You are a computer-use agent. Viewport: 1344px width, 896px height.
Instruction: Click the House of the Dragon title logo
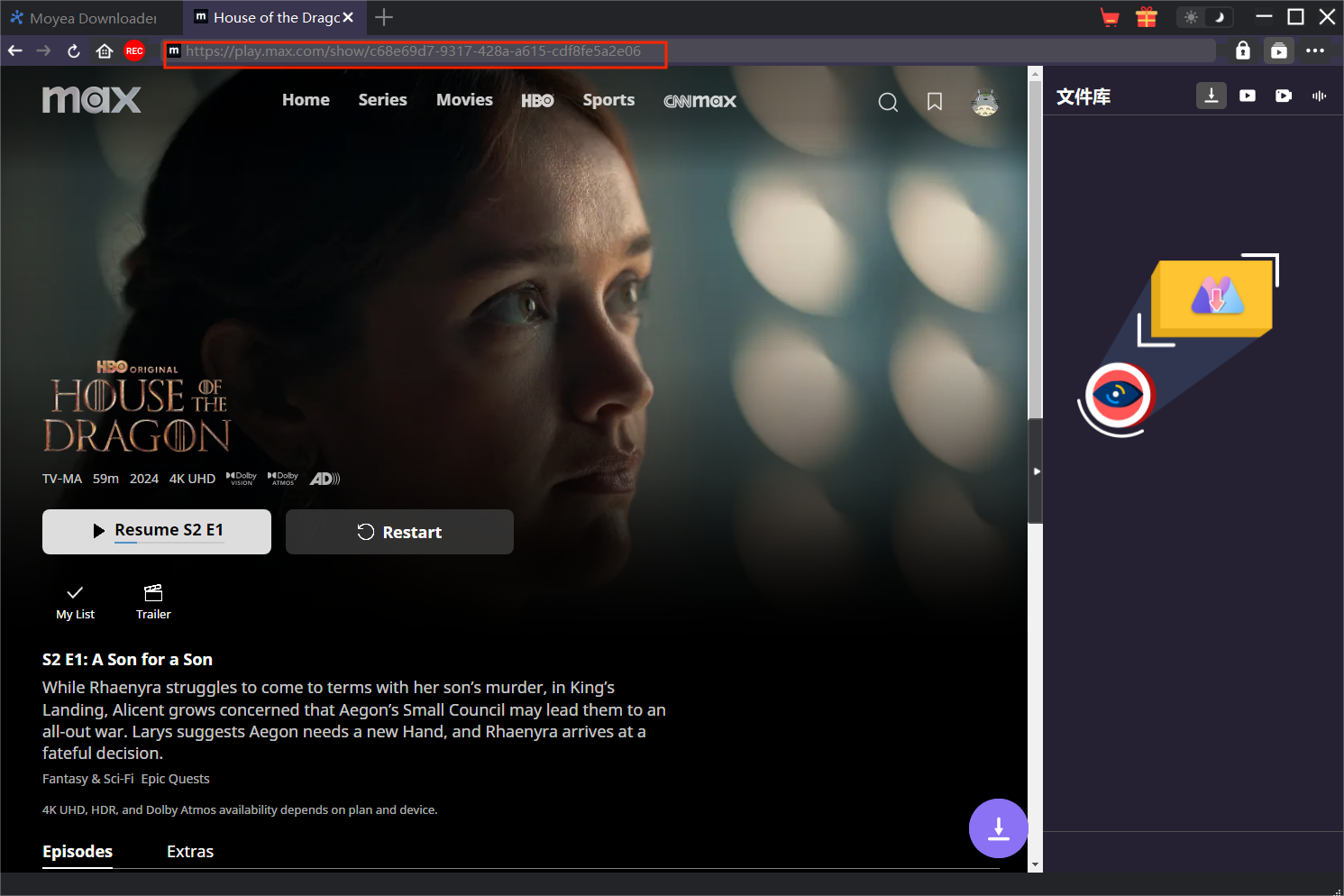137,407
